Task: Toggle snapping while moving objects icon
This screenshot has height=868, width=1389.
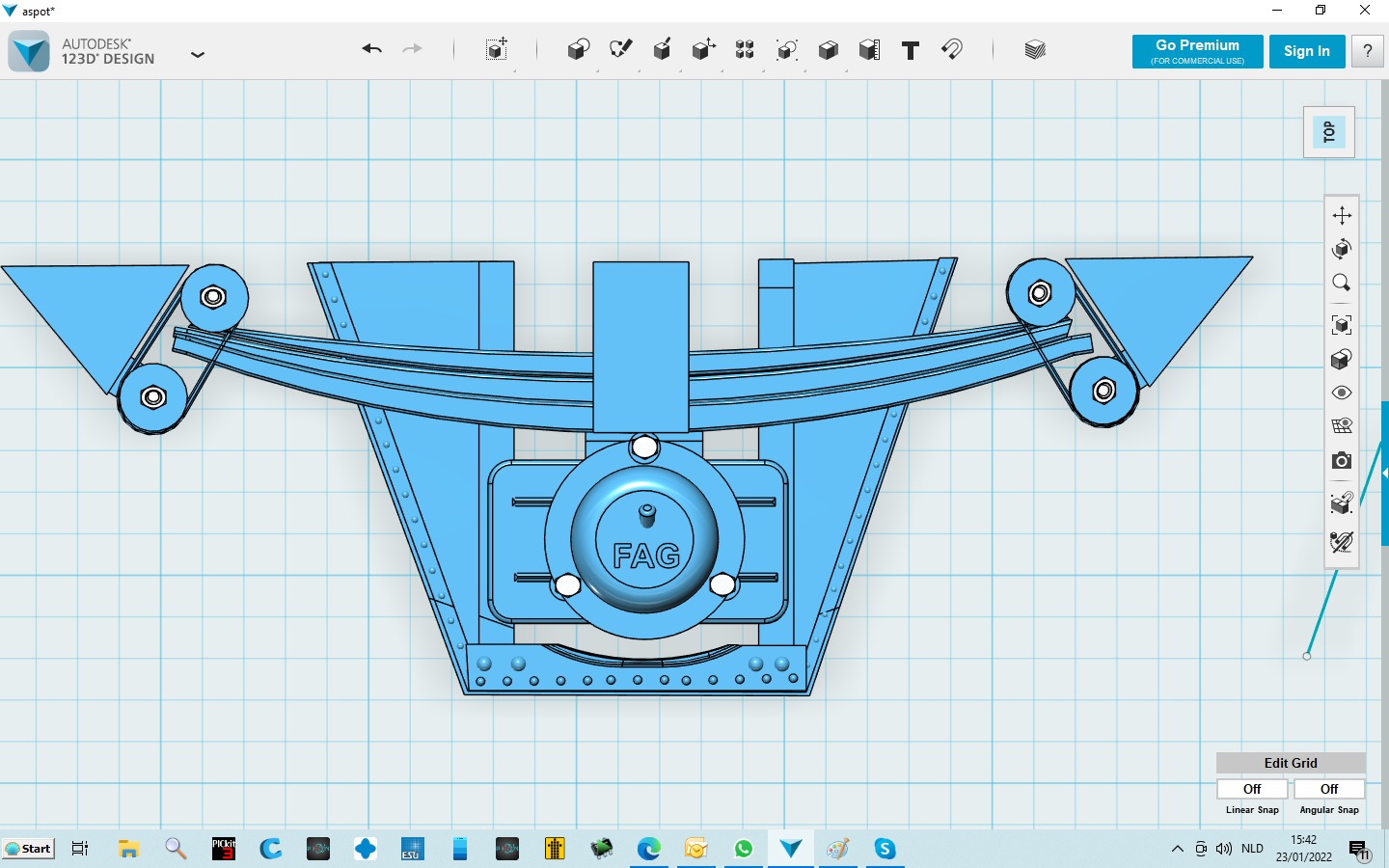Action: pos(1342,503)
